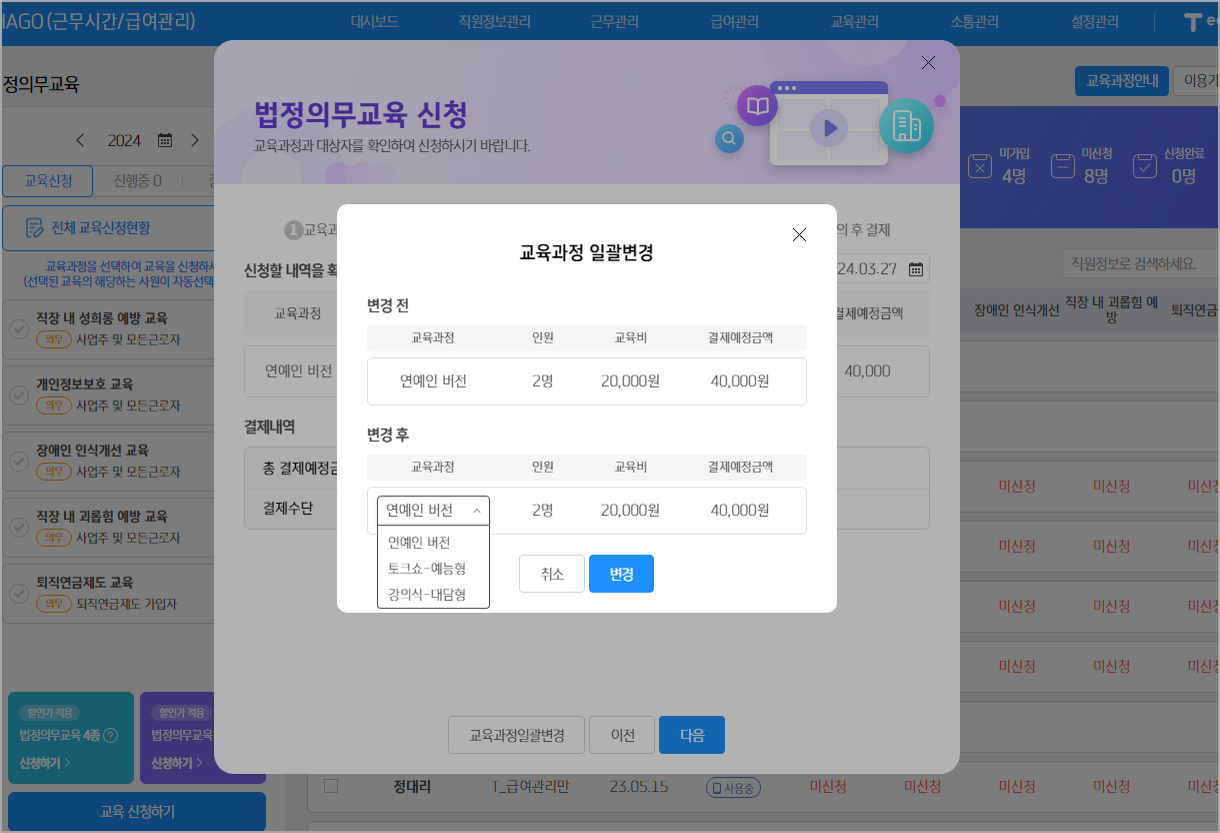Image resolution: width=1220 pixels, height=833 pixels.
Task: Click the play video icon in banner
Action: click(x=829, y=128)
